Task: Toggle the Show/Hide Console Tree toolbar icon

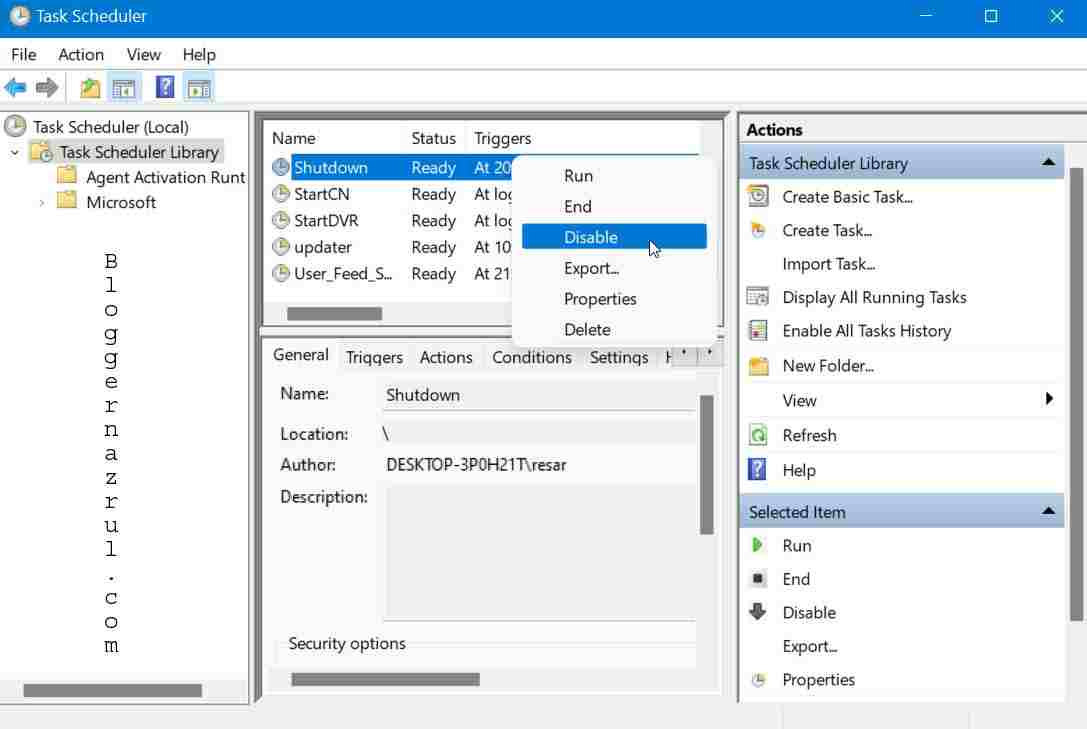Action: 124,88
